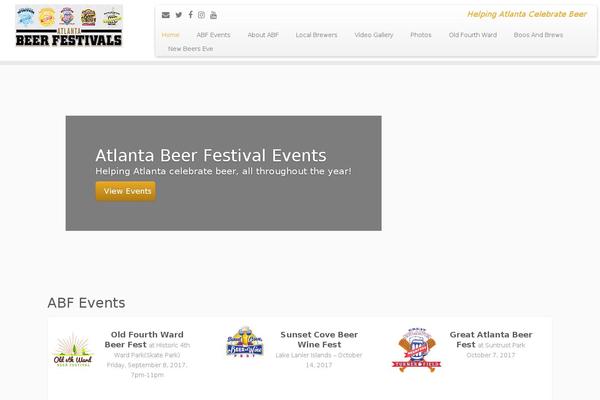This screenshot has height=400, width=600.
Task: Click the Friday, September 8, 2017 date text
Action: pos(147,365)
